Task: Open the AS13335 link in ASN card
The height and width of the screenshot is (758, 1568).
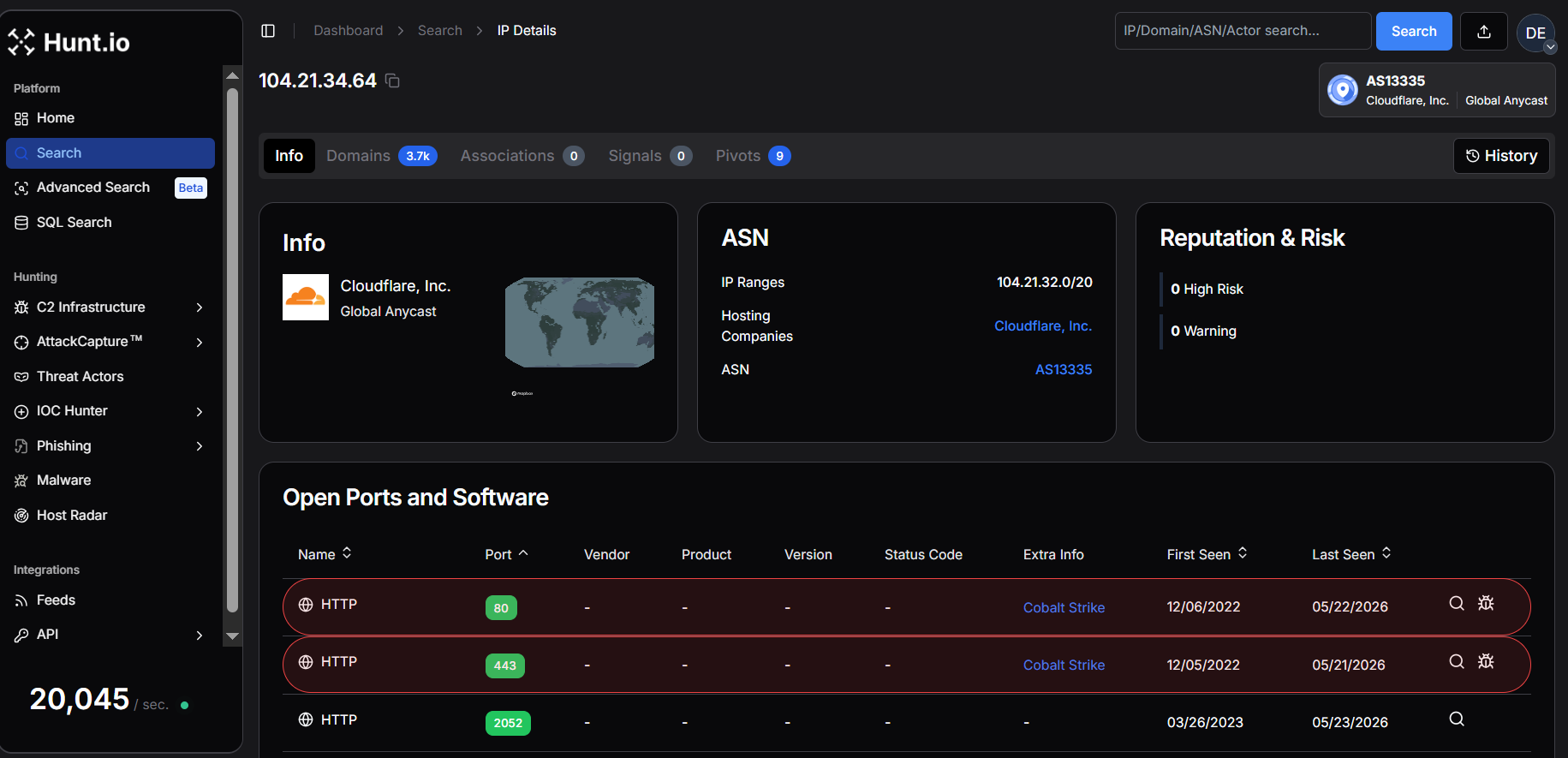Action: point(1064,370)
